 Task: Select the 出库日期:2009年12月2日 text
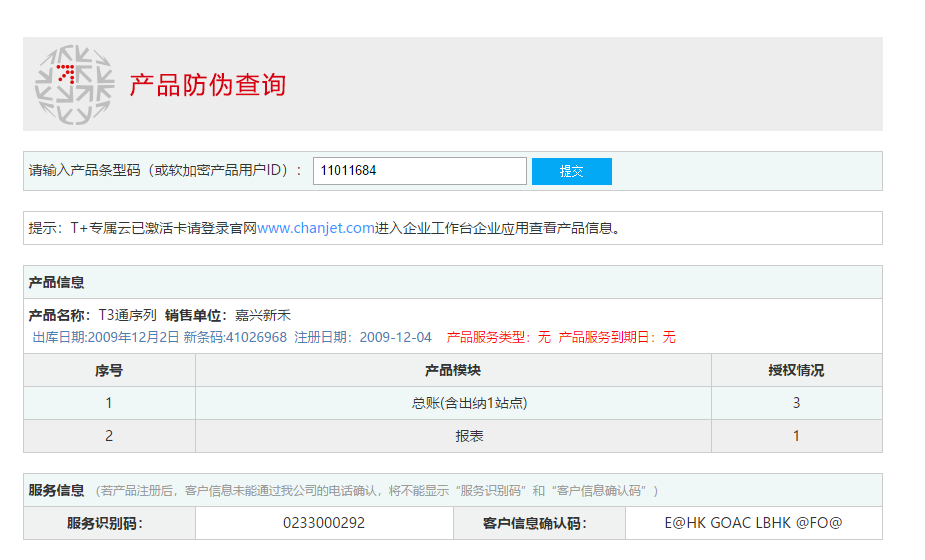[106, 338]
